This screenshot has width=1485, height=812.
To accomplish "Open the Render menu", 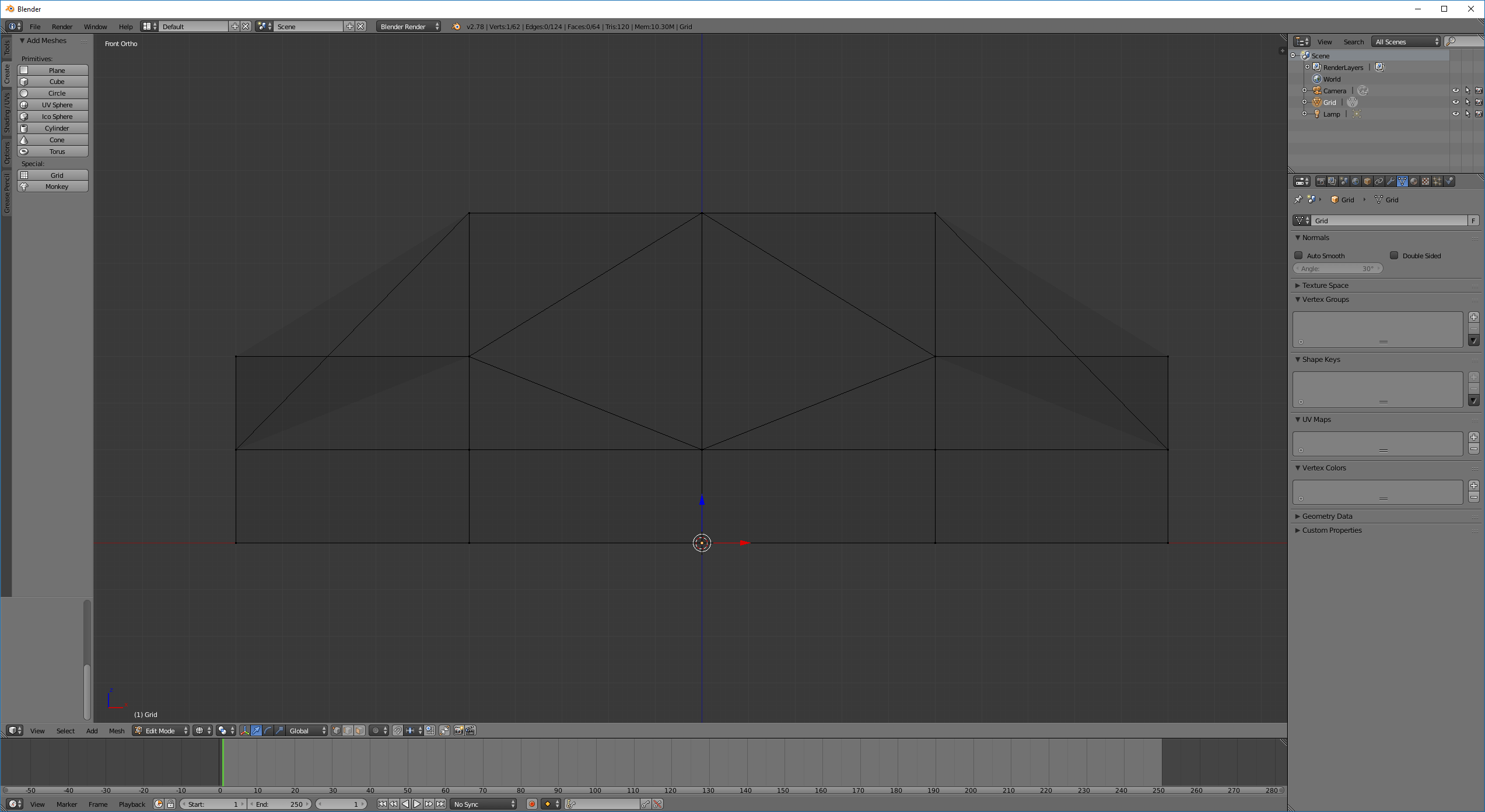I will pos(62,26).
